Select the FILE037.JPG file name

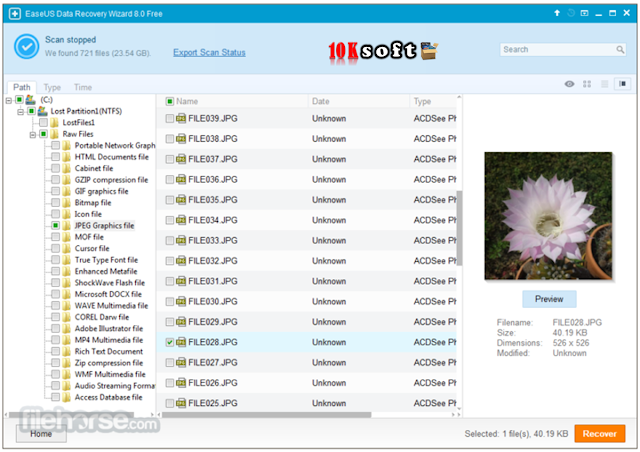[x=213, y=159]
